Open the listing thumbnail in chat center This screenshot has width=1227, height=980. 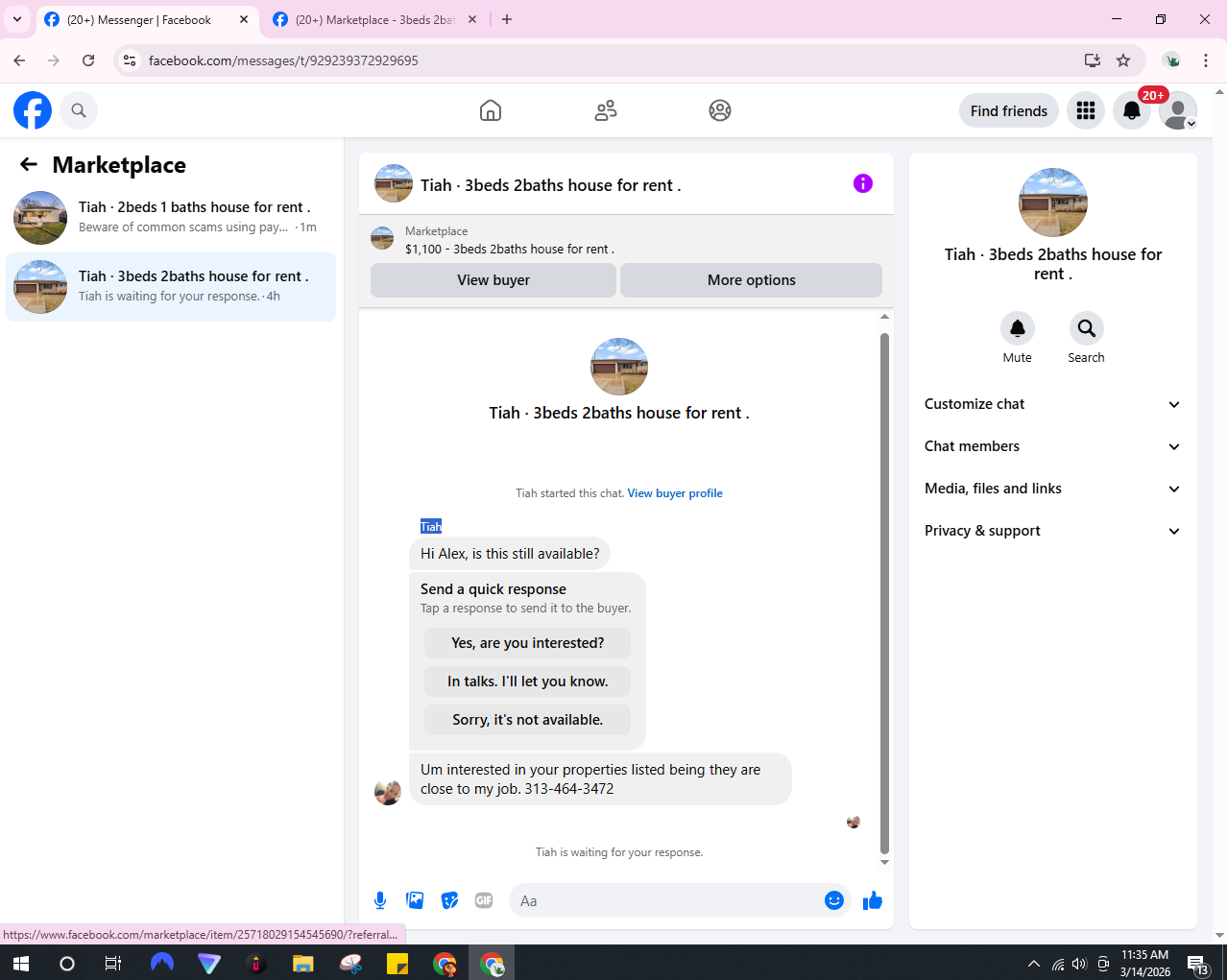(x=619, y=367)
